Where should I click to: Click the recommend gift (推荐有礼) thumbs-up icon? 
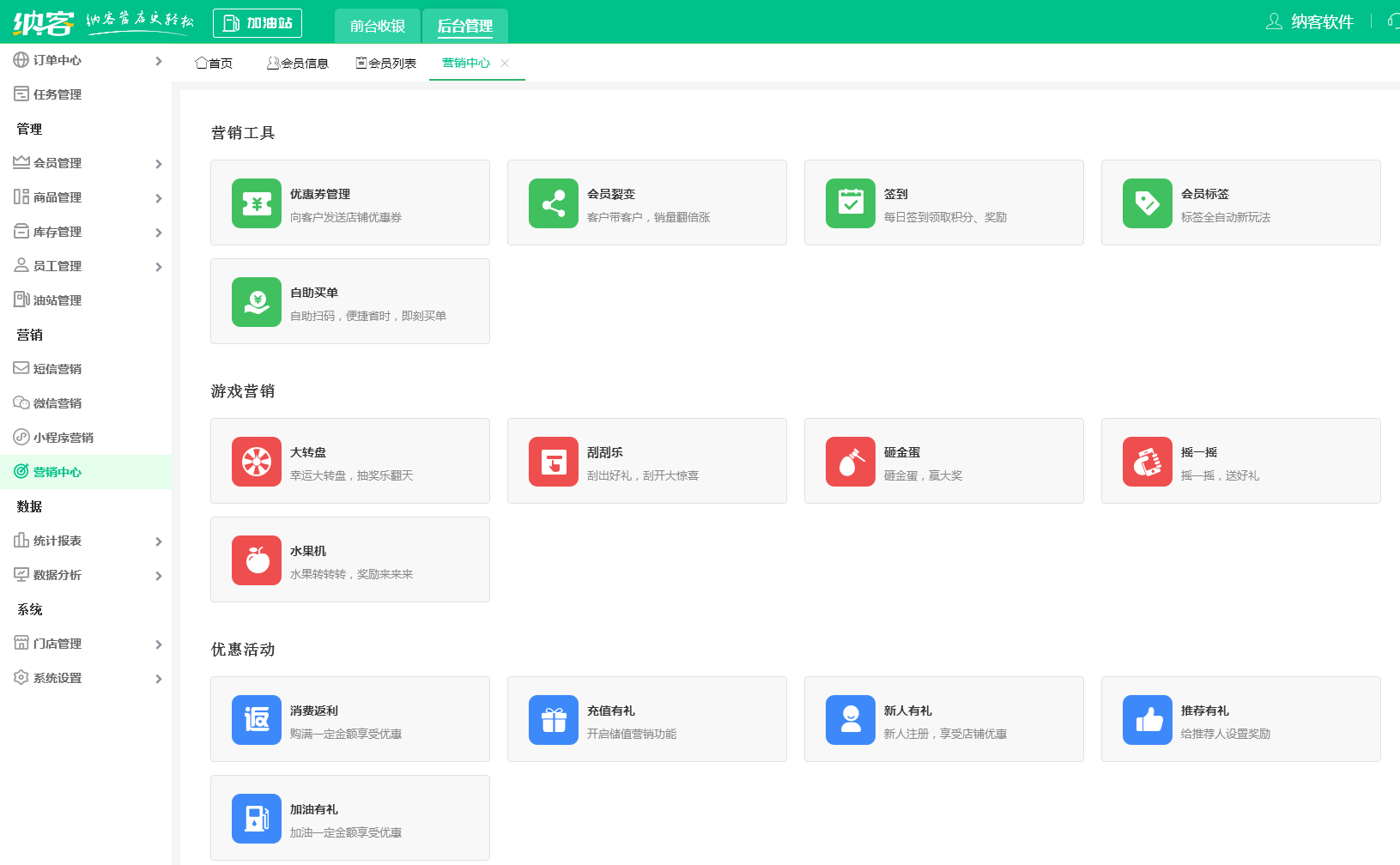coord(1147,720)
